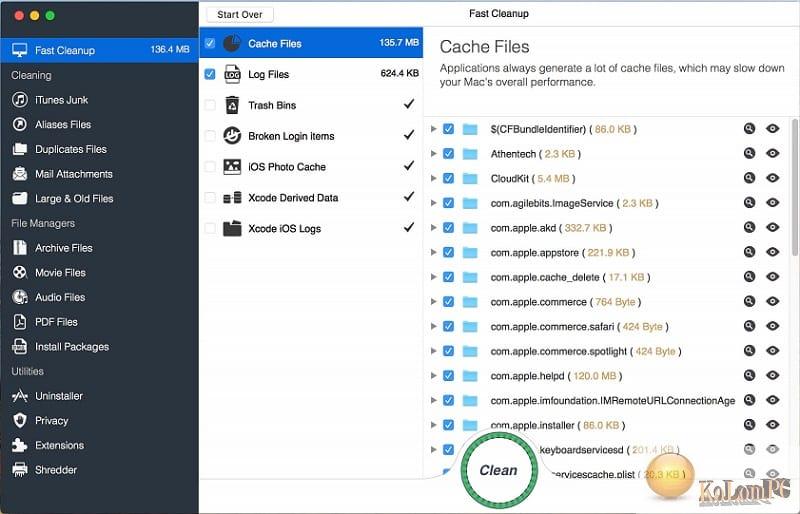Image resolution: width=800 pixels, height=514 pixels.
Task: Check the Xcode iOS Logs checkbox
Action: point(210,228)
